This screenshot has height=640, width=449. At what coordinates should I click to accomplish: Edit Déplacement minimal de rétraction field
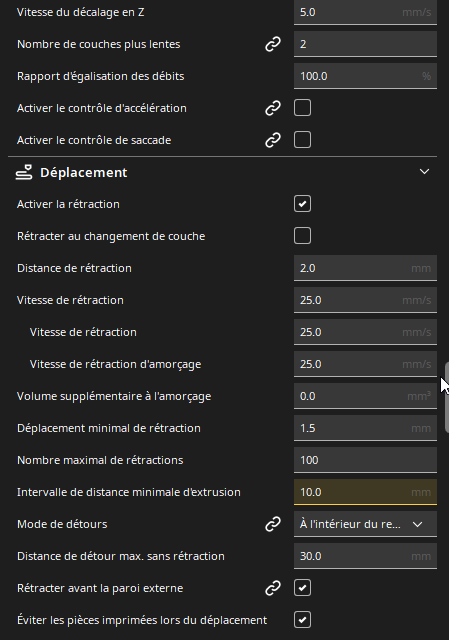365,428
